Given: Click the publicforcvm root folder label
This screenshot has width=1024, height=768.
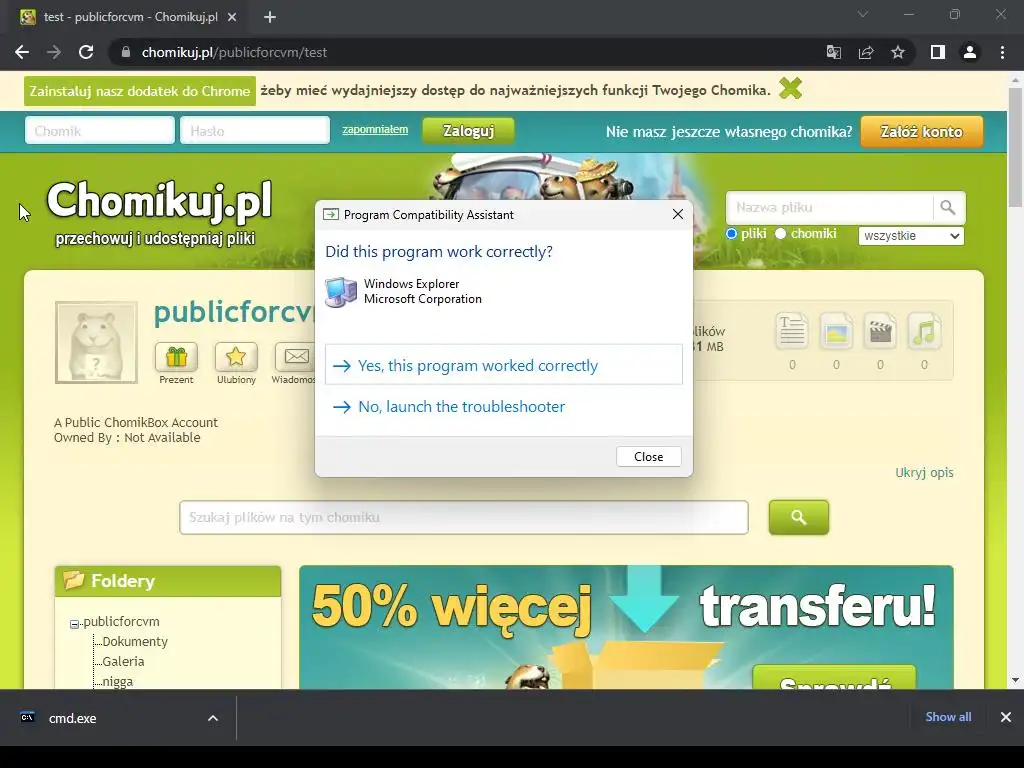Looking at the screenshot, I should 121,621.
